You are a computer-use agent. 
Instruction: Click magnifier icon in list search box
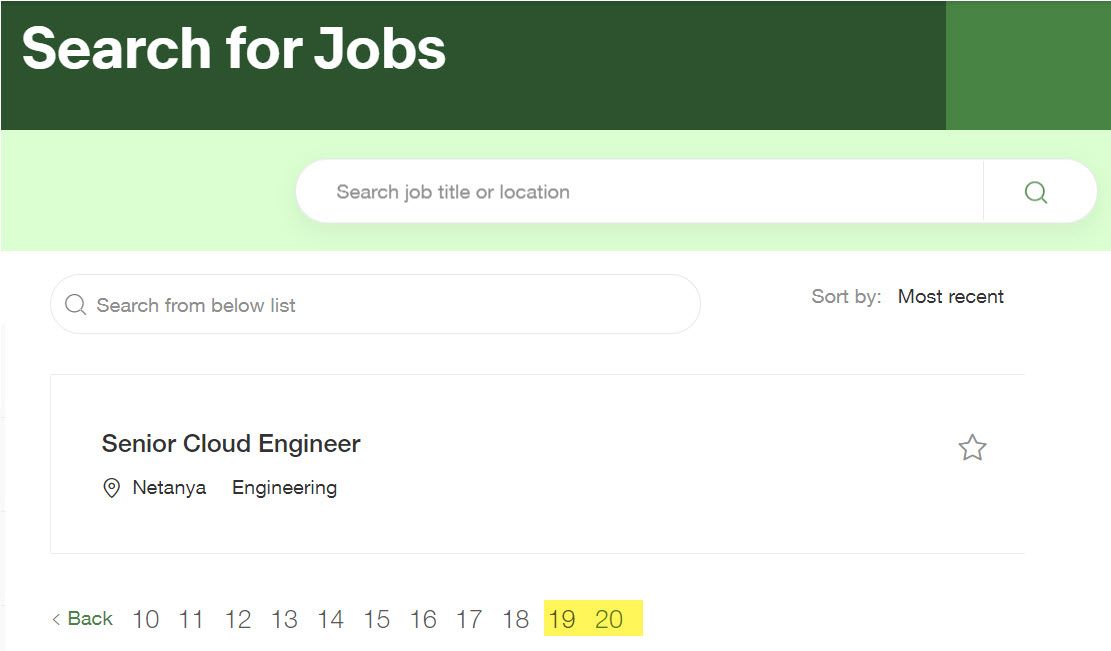[x=75, y=305]
